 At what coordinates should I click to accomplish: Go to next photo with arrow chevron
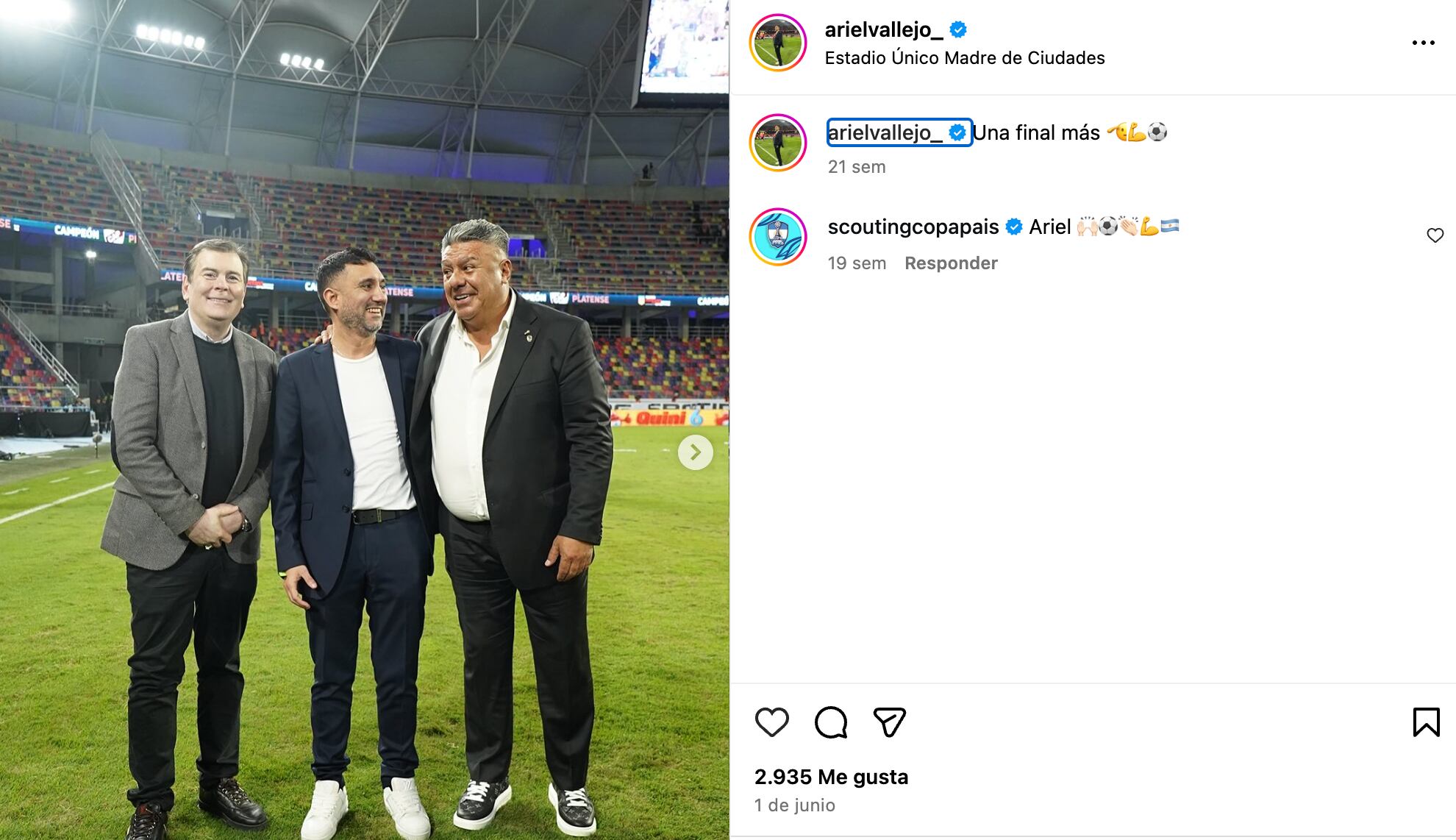pyautogui.click(x=695, y=452)
